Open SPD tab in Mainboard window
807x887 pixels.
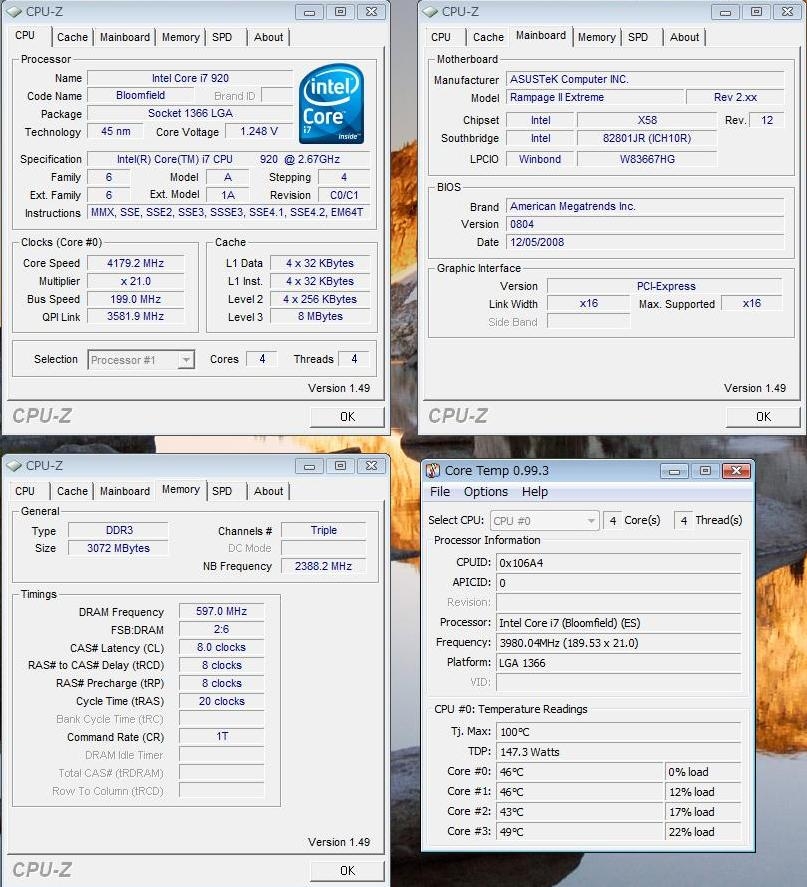click(x=638, y=37)
